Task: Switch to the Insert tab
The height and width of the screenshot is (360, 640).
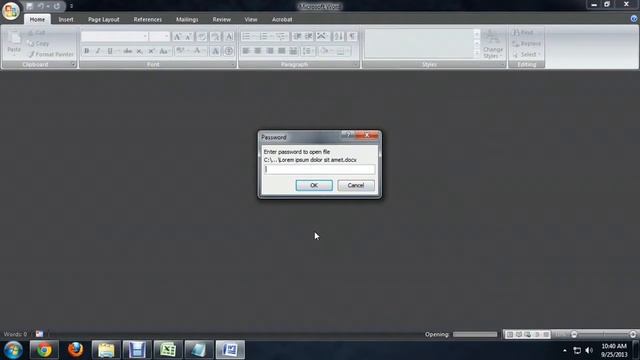Action: (x=66, y=19)
